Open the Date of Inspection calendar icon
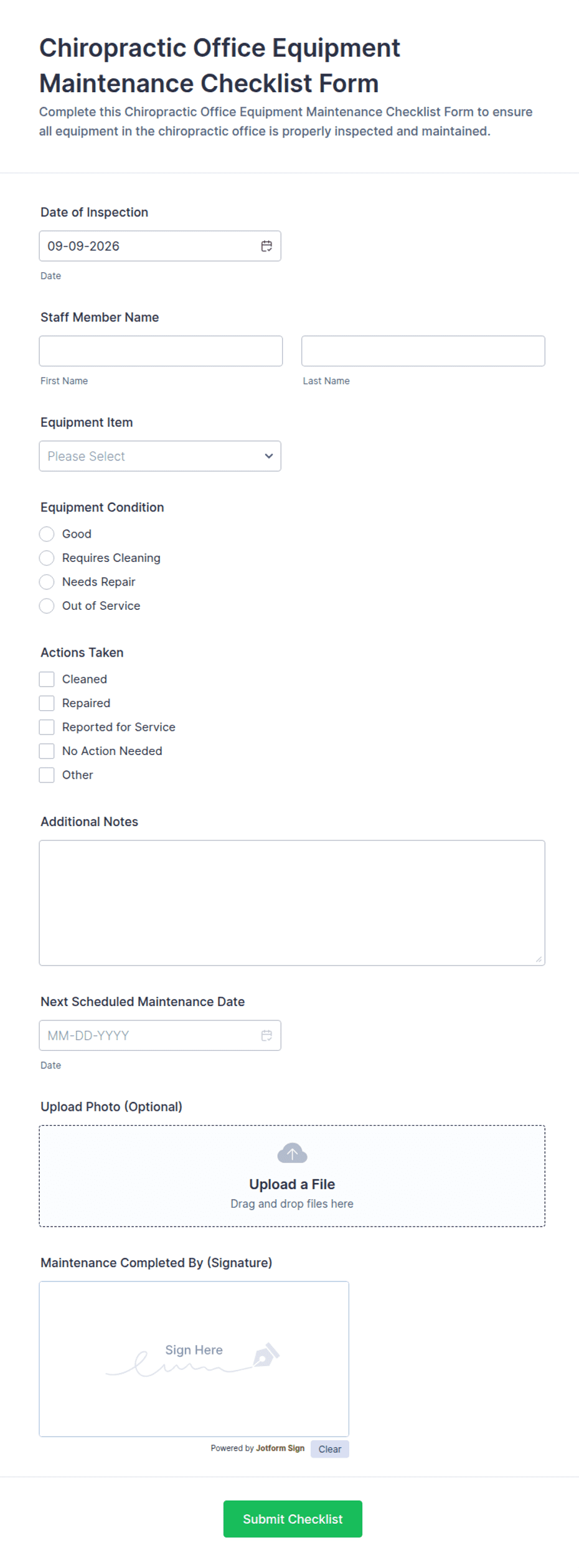 (x=266, y=246)
